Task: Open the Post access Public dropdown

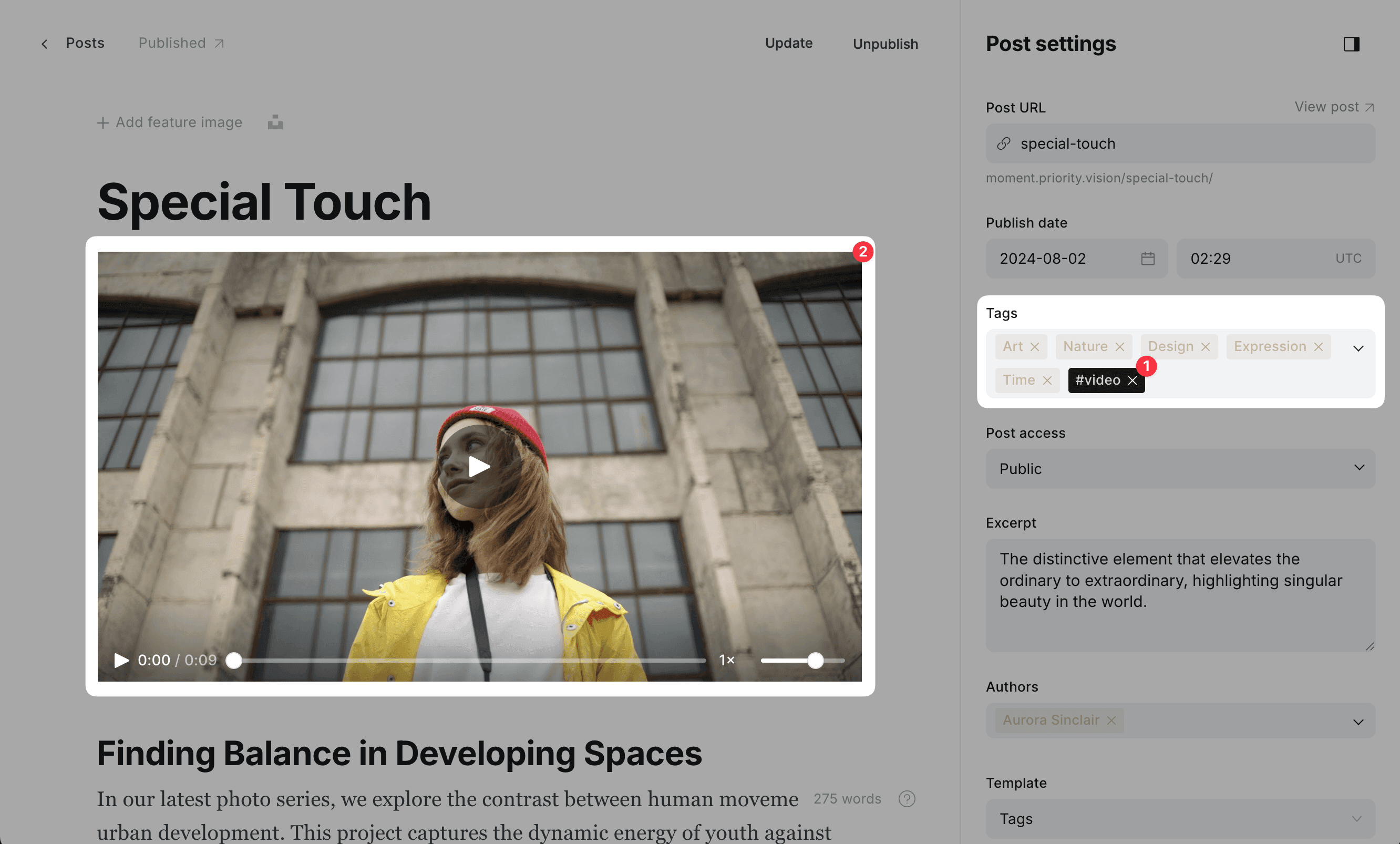Action: pos(1180,468)
